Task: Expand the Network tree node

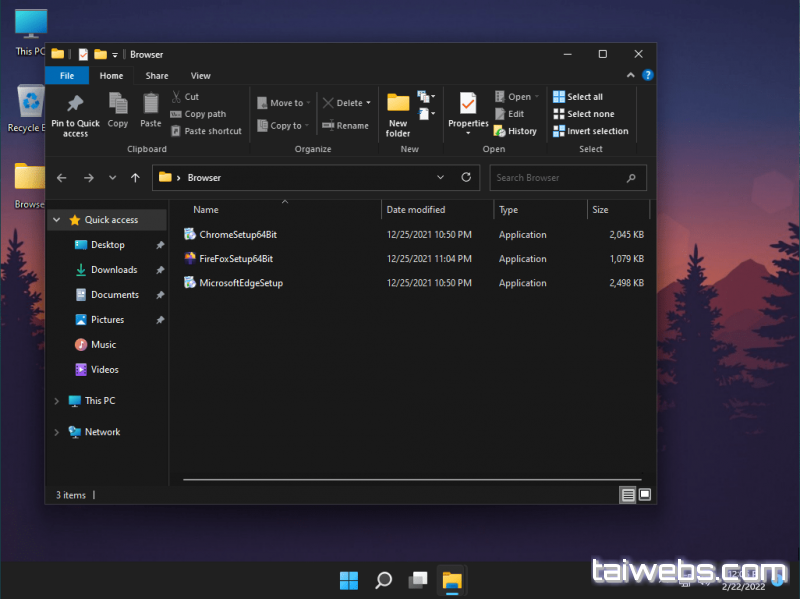Action: tap(57, 432)
